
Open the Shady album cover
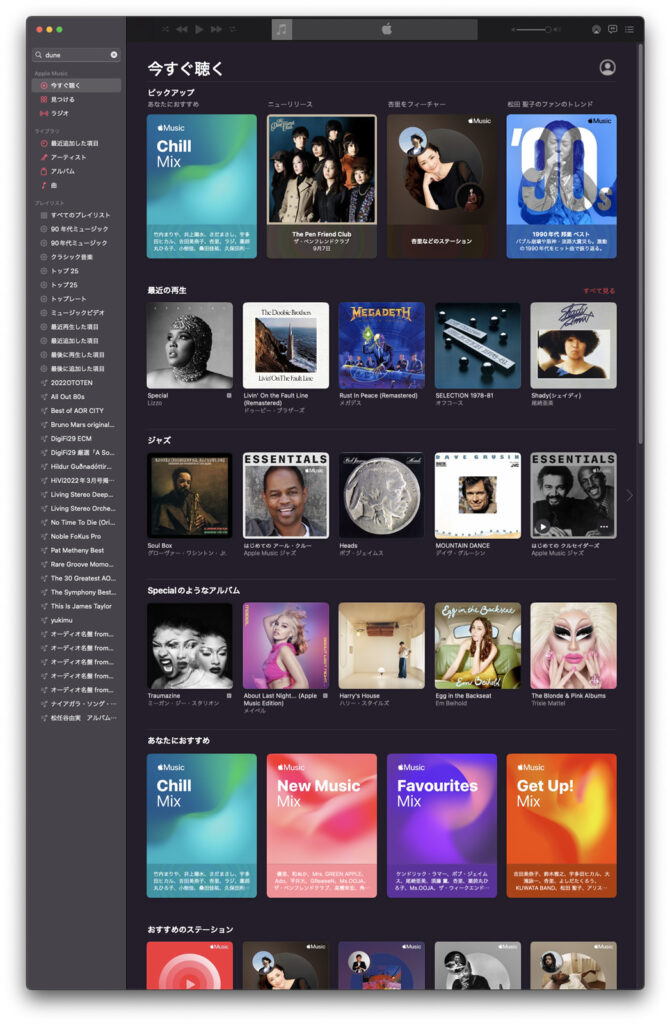click(573, 345)
